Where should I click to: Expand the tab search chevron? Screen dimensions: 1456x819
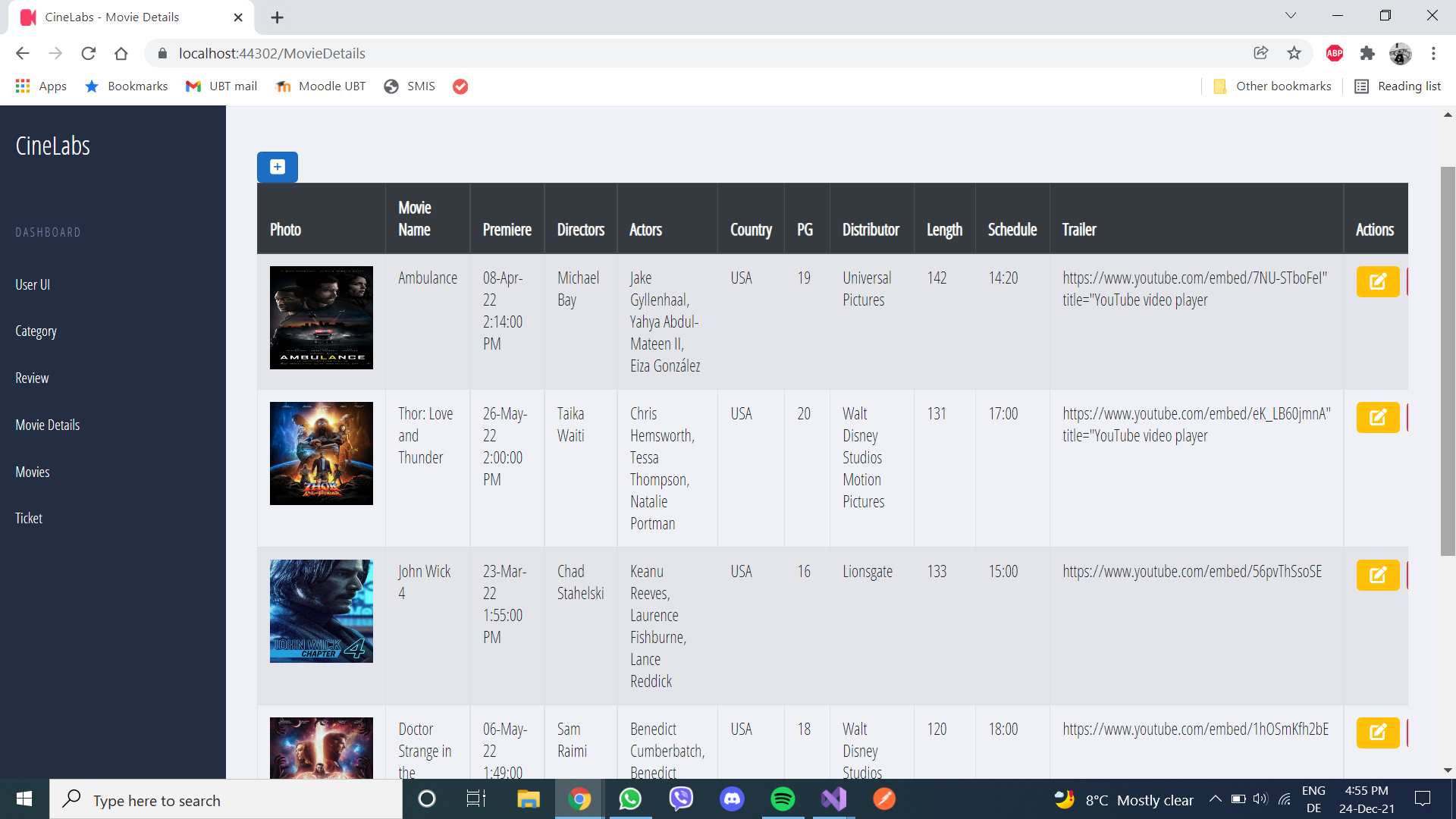[x=1290, y=16]
